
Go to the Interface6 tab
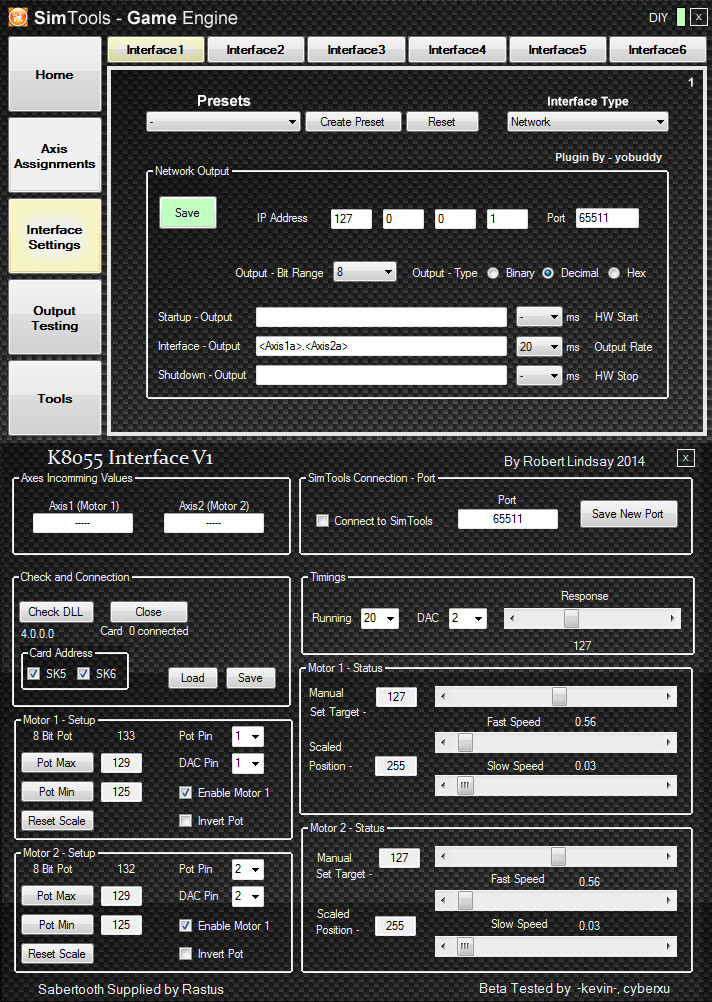tap(657, 50)
